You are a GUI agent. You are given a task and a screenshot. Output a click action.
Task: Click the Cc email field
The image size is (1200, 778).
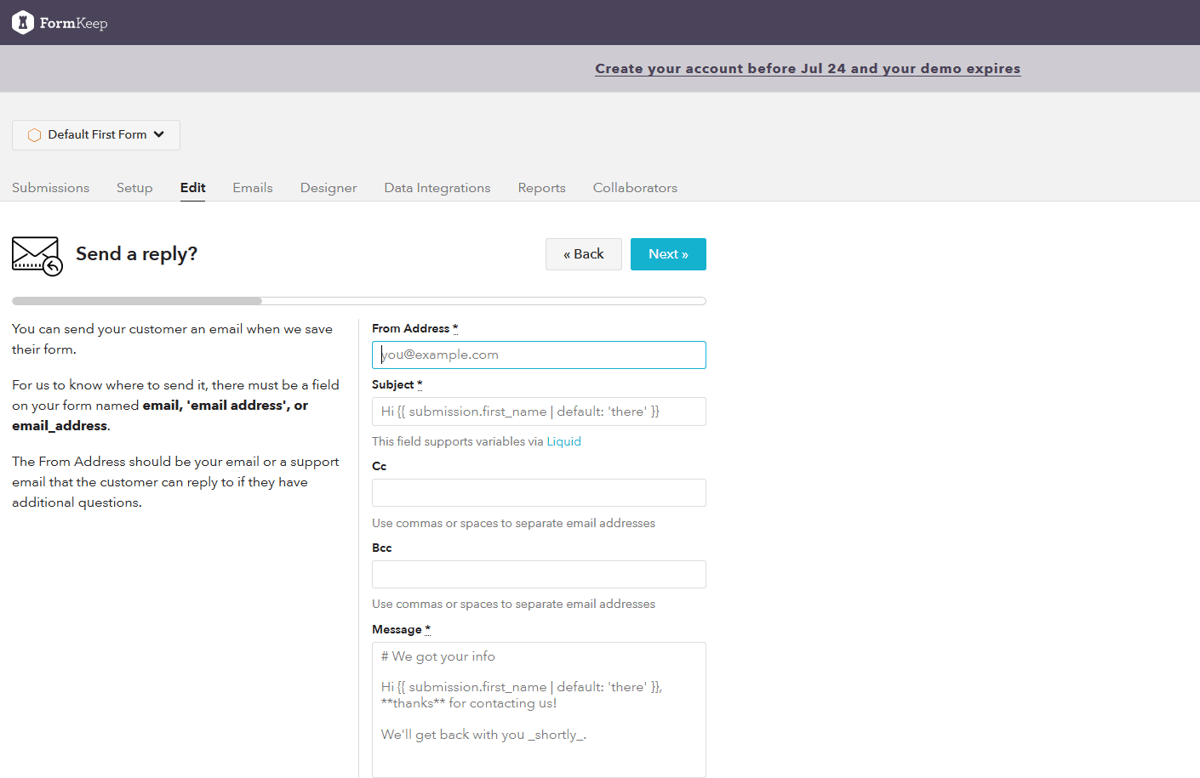point(538,492)
